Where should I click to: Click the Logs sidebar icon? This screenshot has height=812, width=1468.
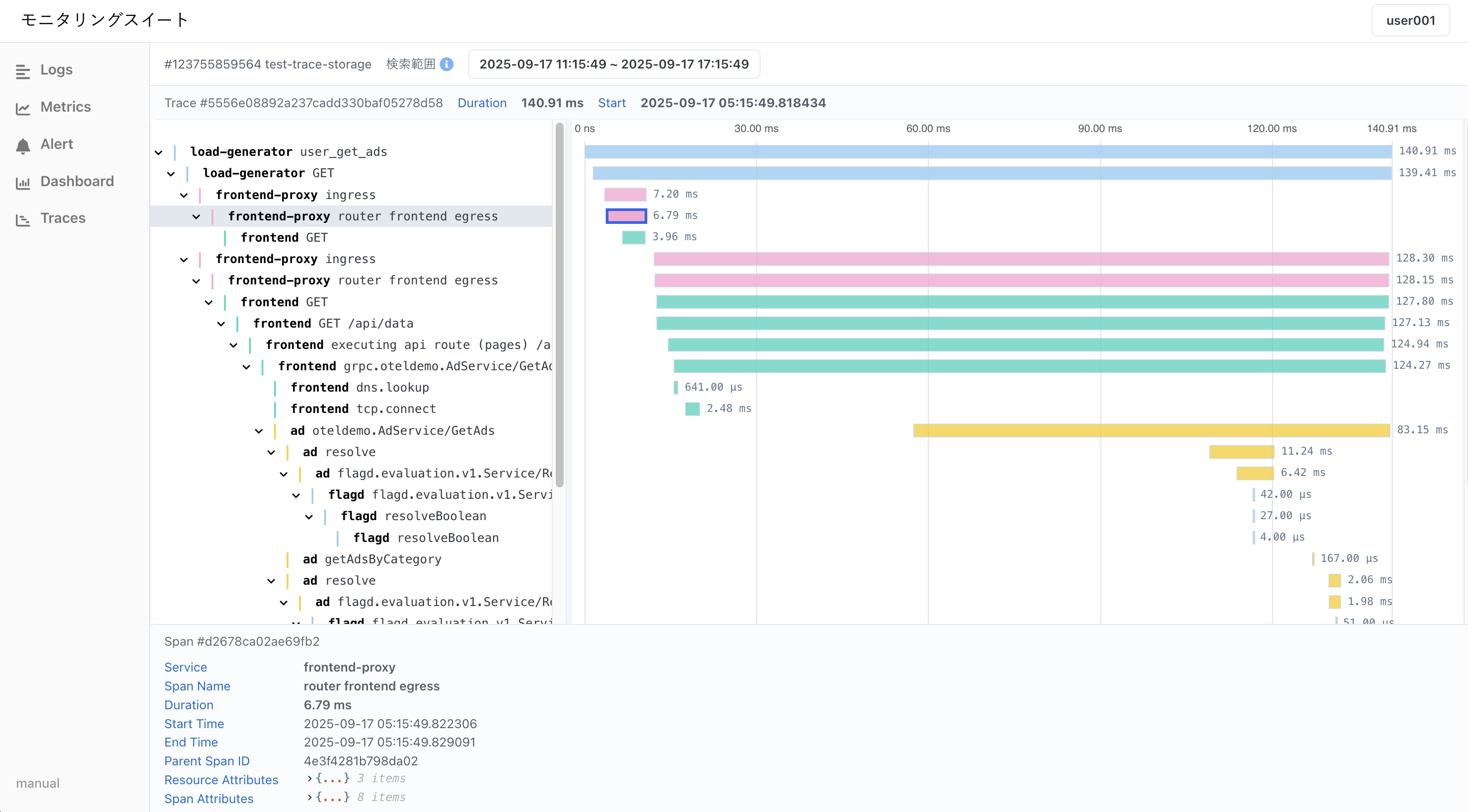(23, 71)
